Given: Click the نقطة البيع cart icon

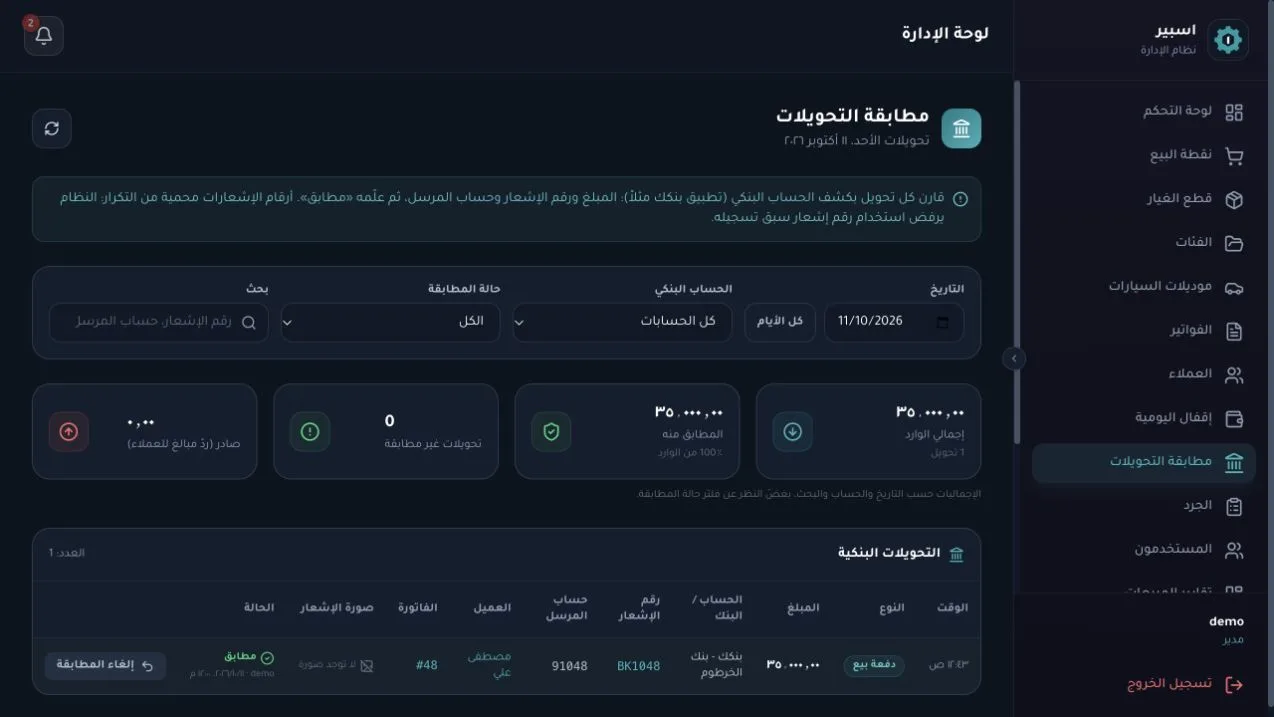Looking at the screenshot, I should [1234, 156].
